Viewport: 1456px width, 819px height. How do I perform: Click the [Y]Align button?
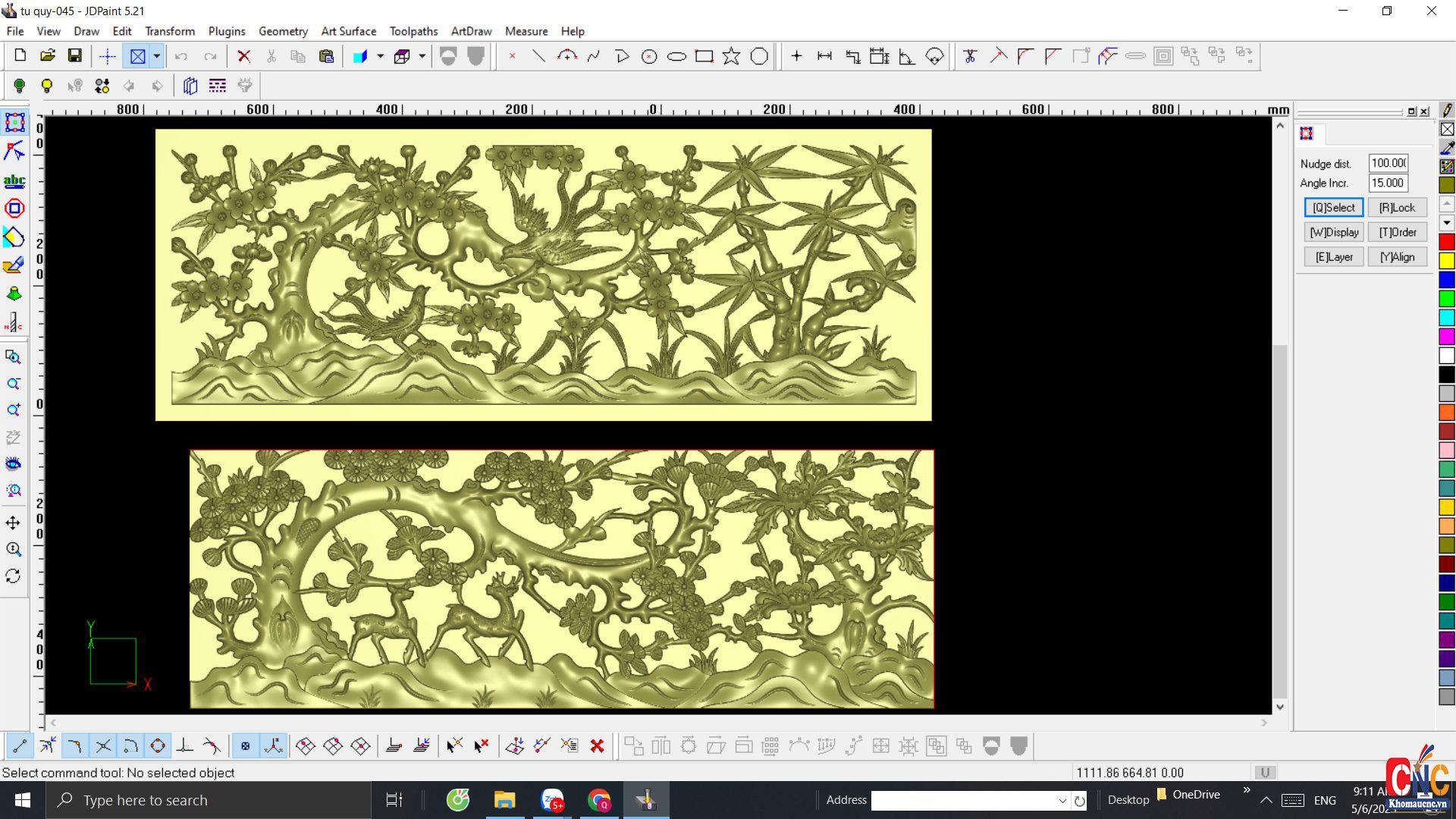click(x=1397, y=257)
